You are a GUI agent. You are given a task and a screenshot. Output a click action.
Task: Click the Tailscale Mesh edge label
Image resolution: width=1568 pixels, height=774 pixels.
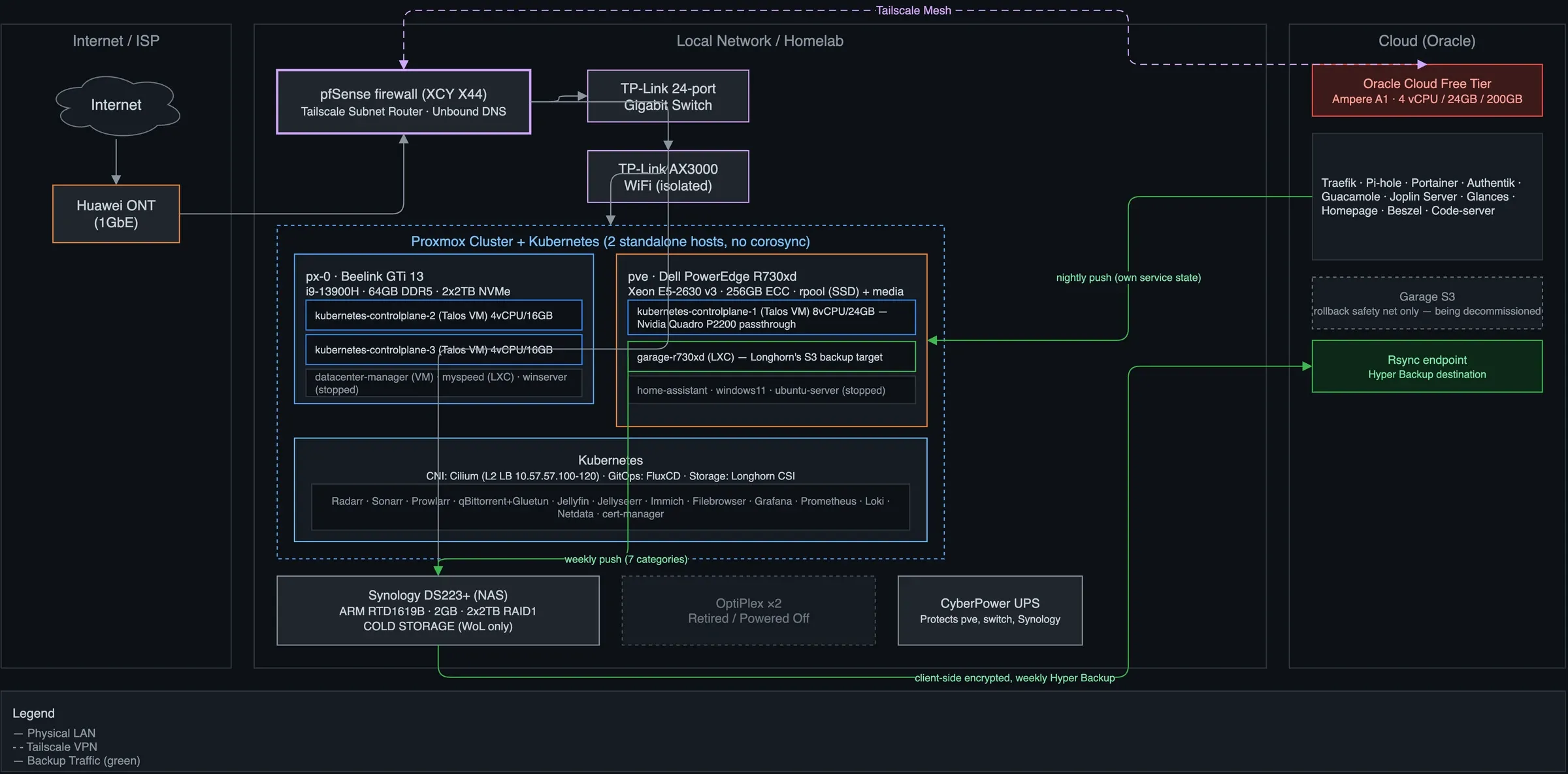tap(913, 10)
